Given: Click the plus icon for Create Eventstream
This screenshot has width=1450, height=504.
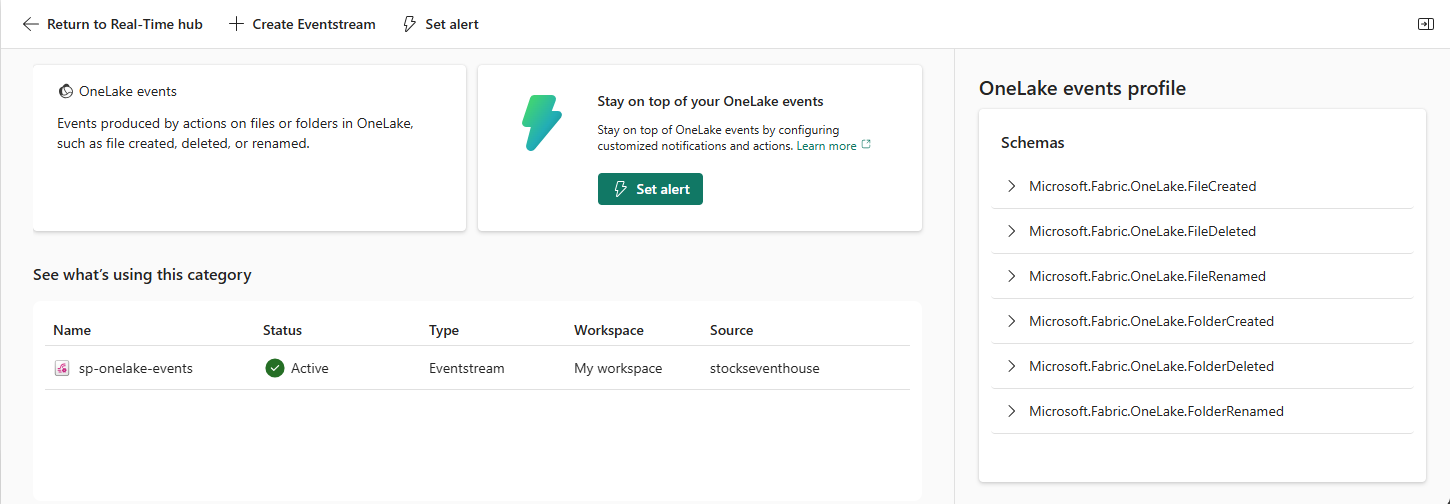Looking at the screenshot, I should pos(236,24).
